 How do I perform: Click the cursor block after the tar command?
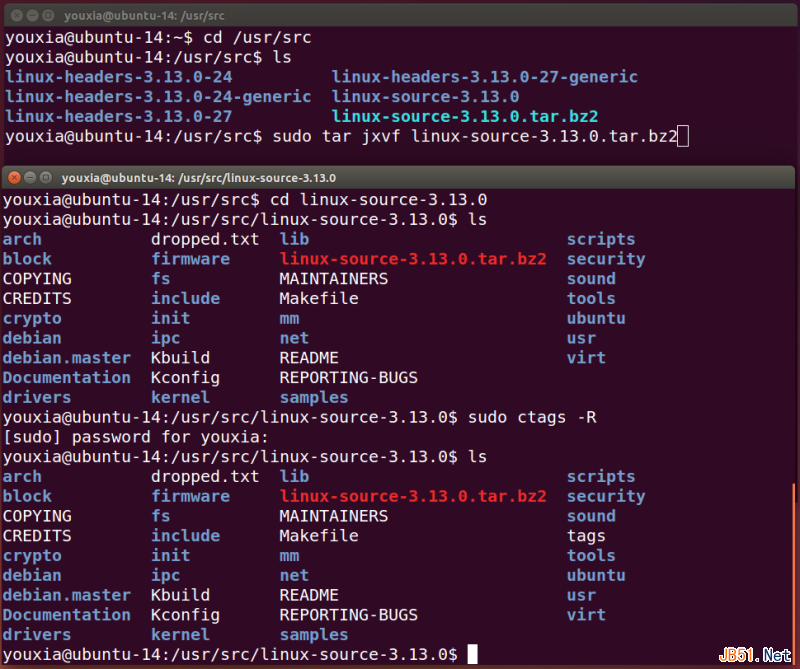point(683,136)
